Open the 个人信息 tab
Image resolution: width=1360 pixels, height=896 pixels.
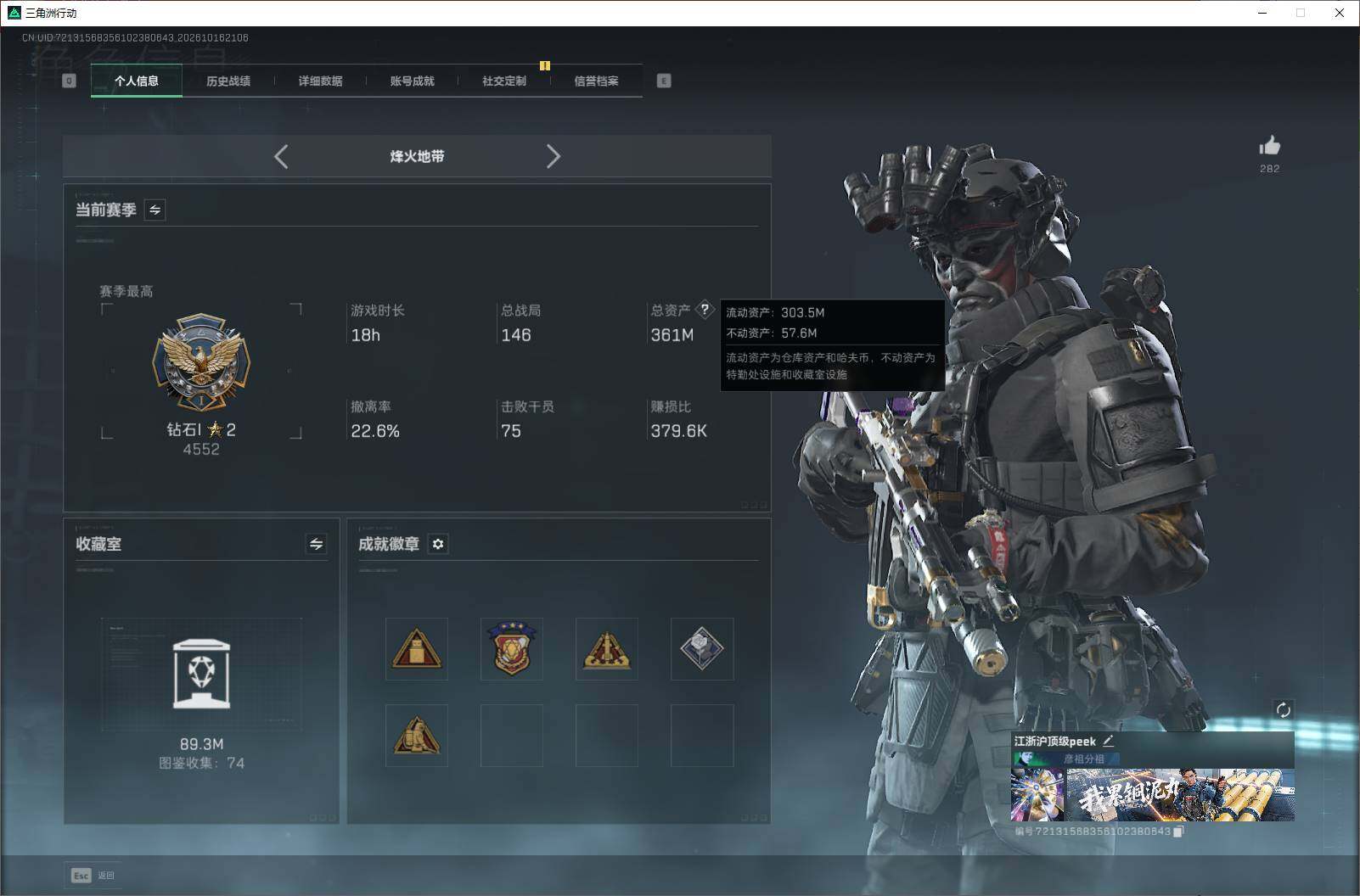click(x=137, y=81)
